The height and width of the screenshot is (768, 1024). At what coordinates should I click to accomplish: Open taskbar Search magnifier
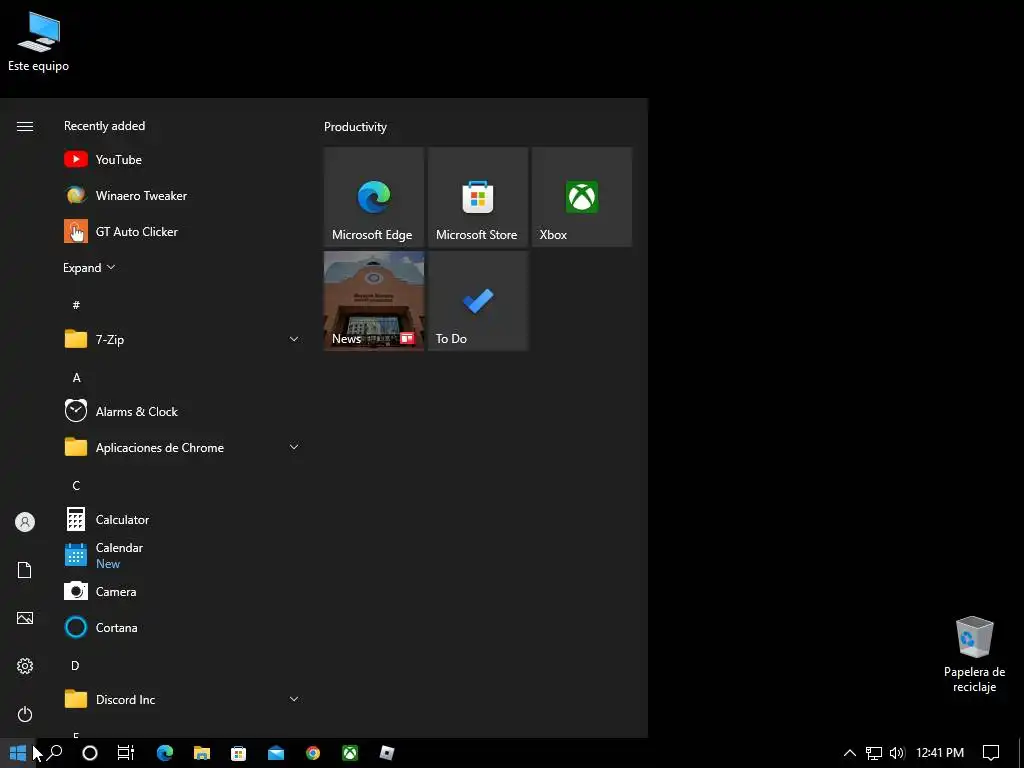tap(55, 753)
